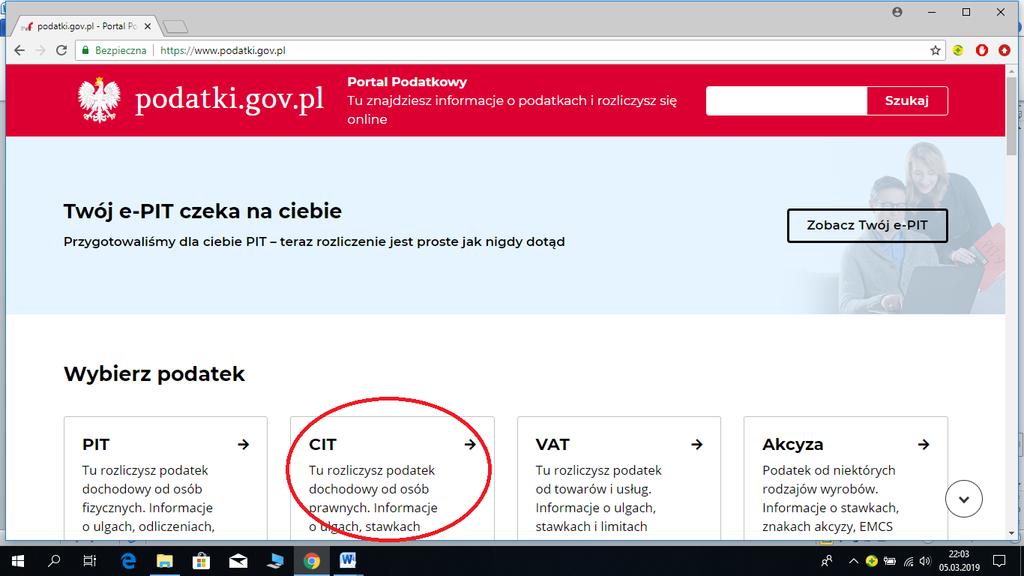
Task: Open the VAT tax card heading
Action: point(552,444)
